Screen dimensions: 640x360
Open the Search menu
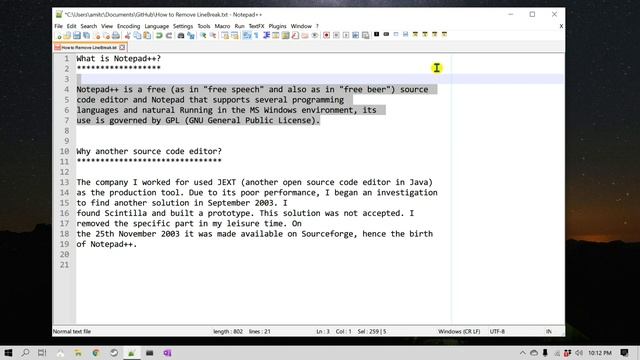click(89, 26)
